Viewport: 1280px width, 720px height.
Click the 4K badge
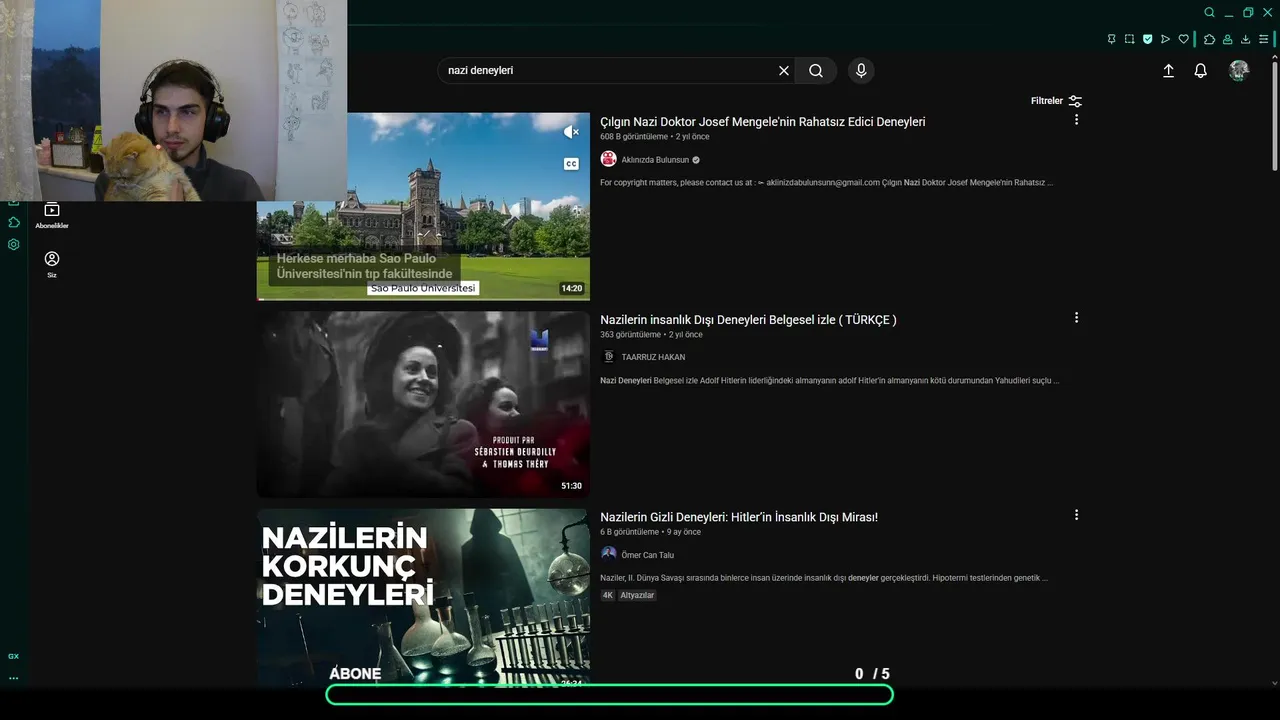[x=607, y=595]
